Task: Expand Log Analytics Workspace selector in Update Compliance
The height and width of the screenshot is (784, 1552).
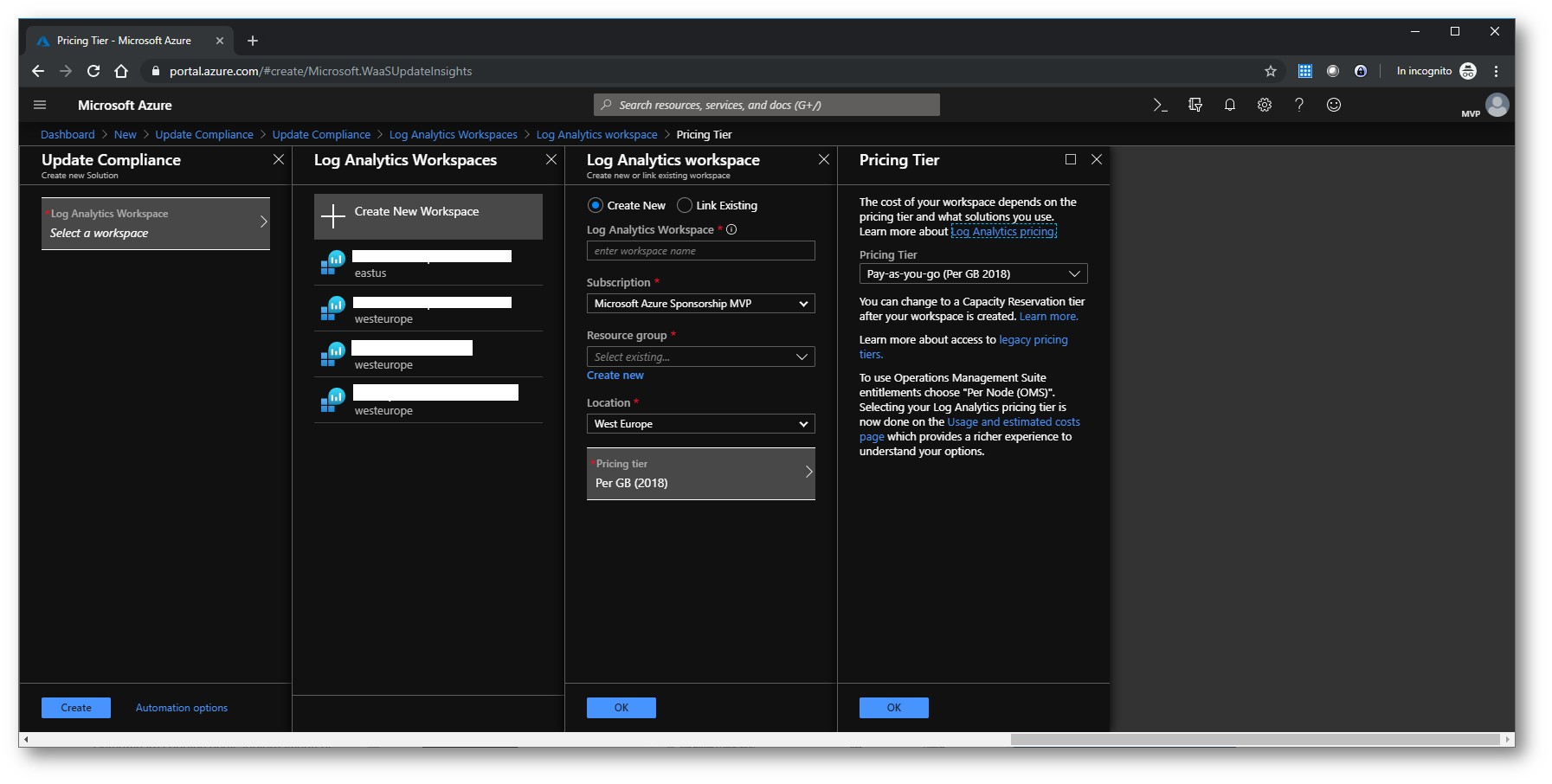Action: click(156, 223)
